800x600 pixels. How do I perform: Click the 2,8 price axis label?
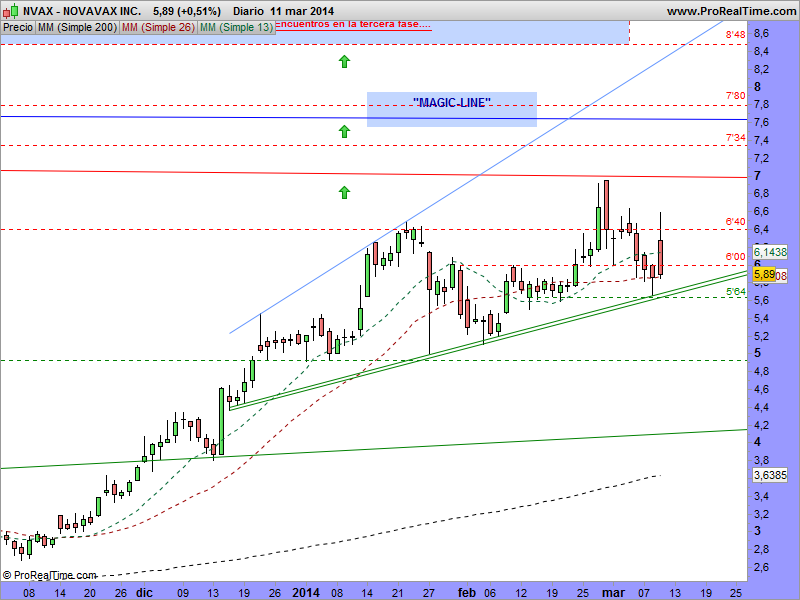coord(761,549)
